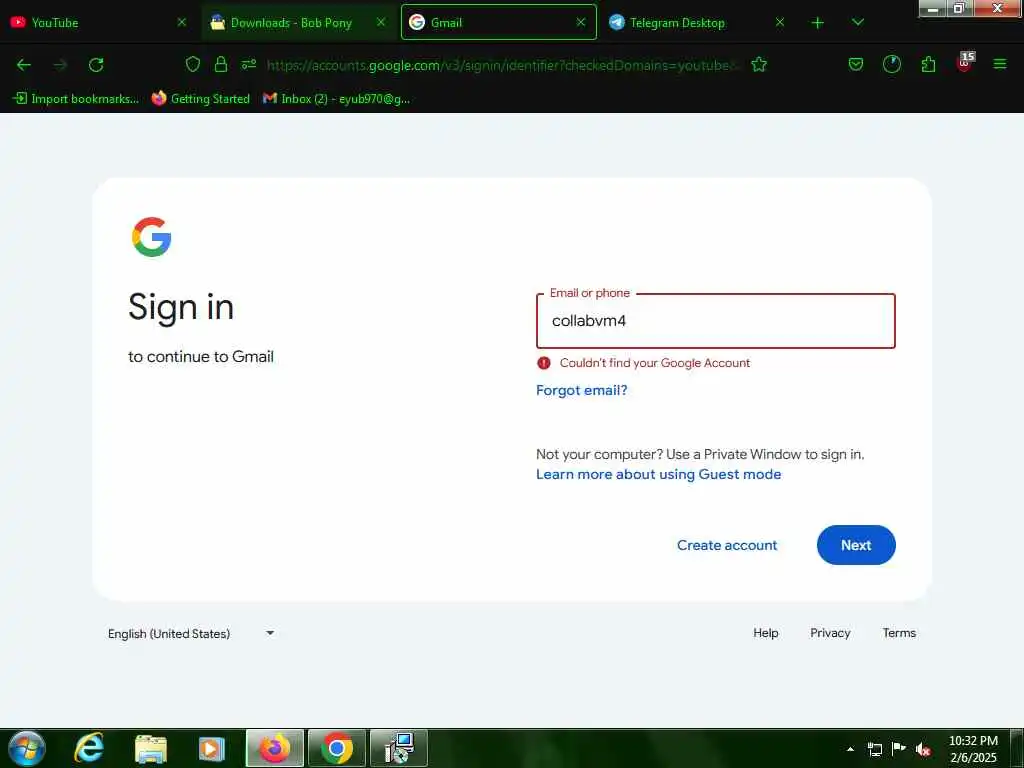Open the Windows Start menu orb
This screenshot has width=1024, height=768.
(27, 748)
